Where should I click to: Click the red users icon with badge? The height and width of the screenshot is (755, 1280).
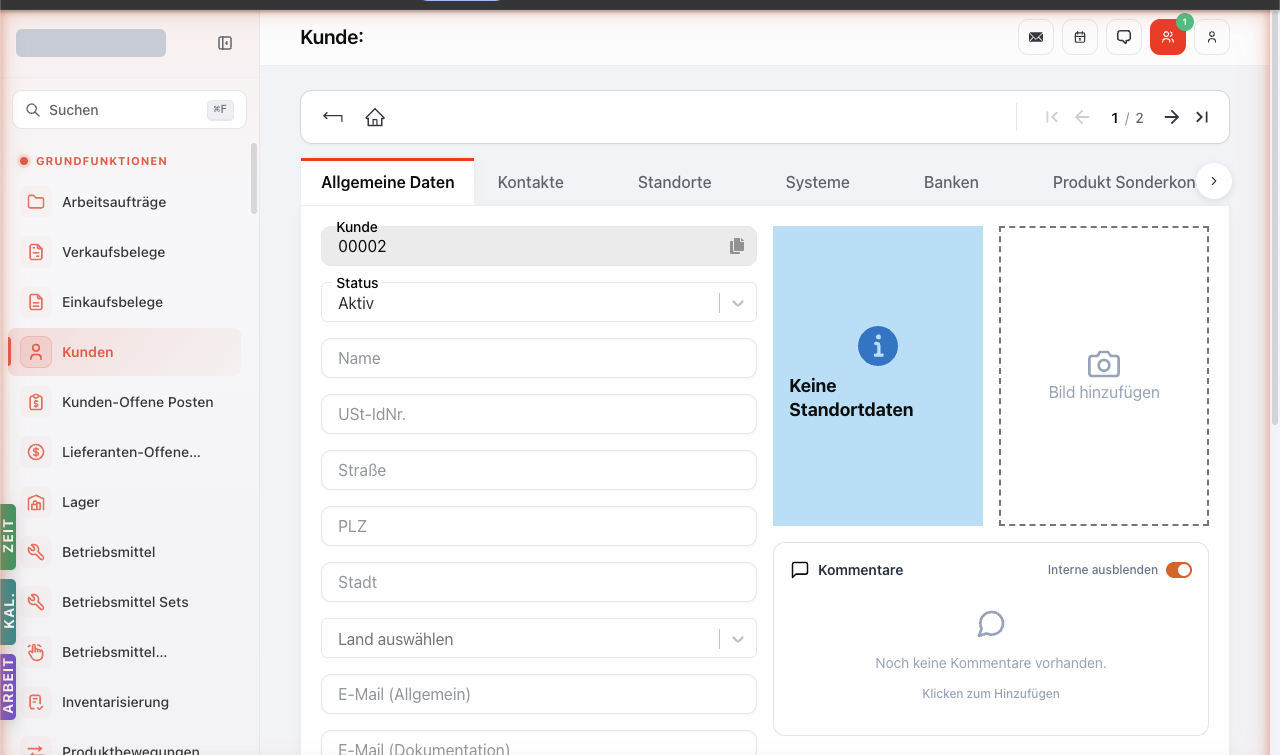pos(1168,37)
